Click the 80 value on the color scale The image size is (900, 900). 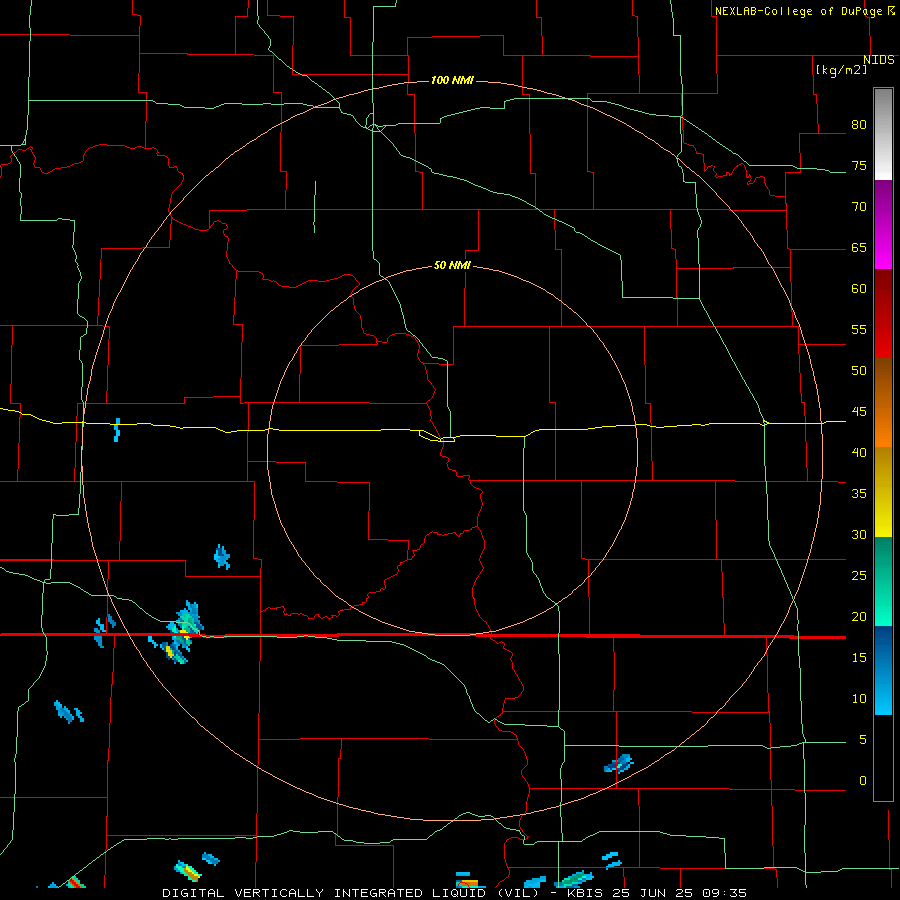(x=859, y=125)
